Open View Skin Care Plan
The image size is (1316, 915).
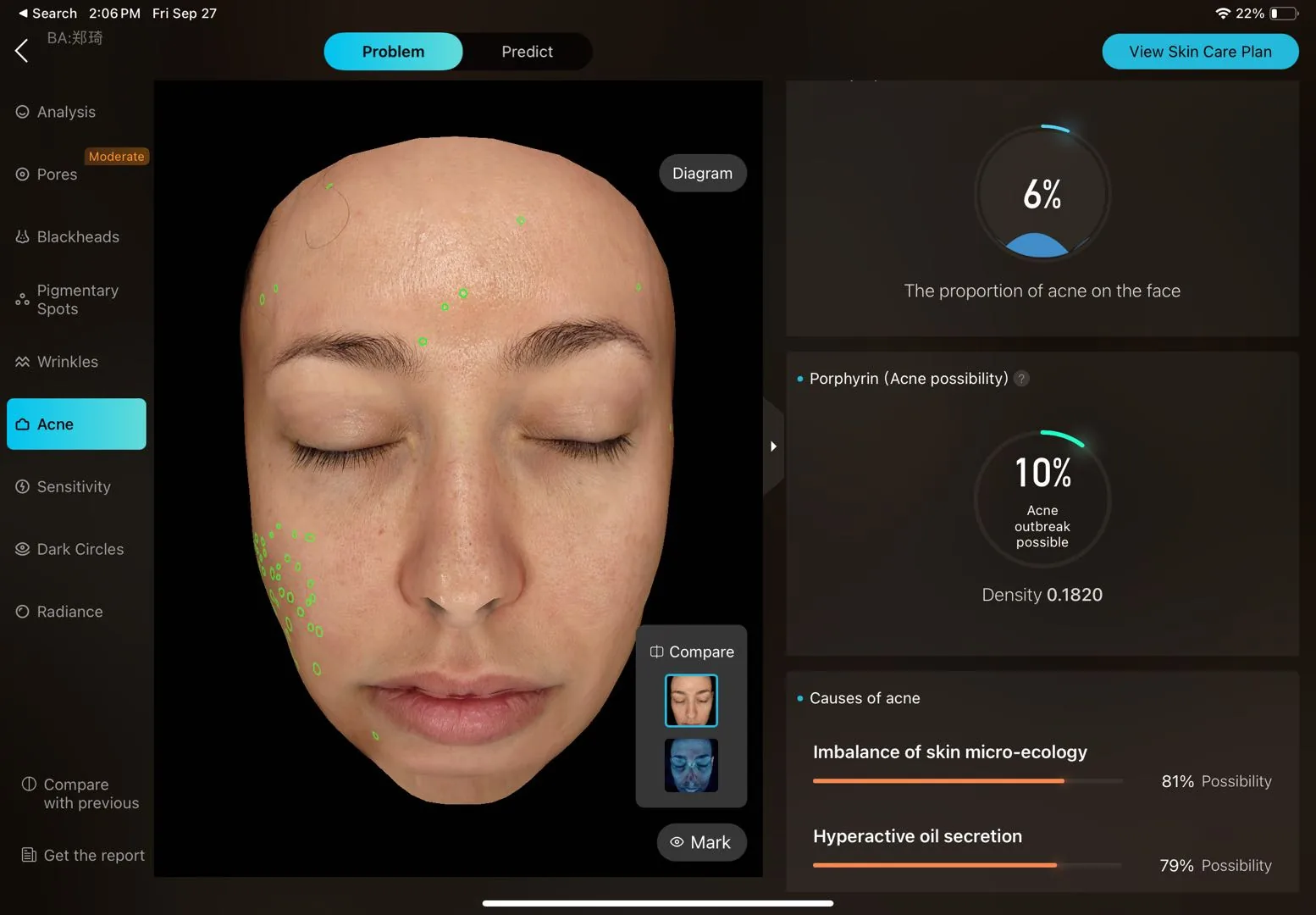[x=1200, y=52]
